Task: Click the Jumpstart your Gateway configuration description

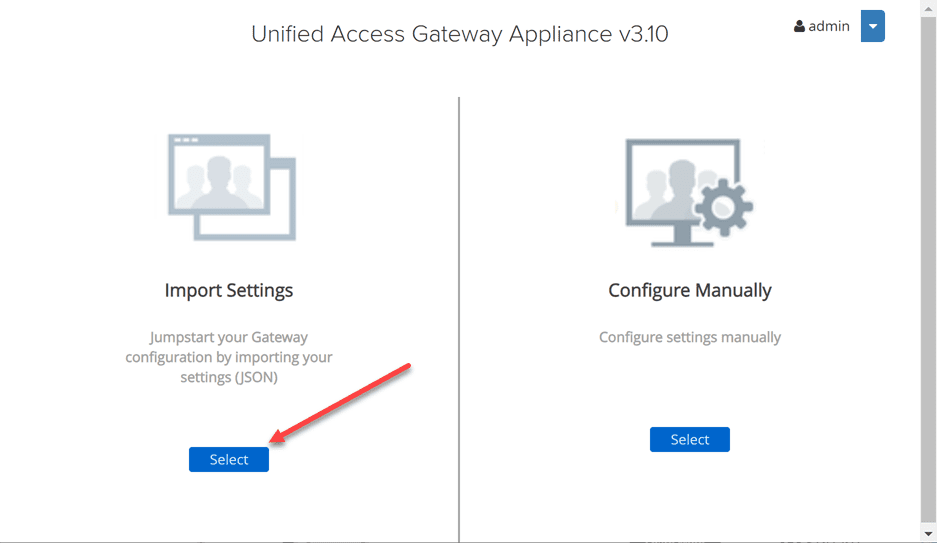Action: [229, 357]
